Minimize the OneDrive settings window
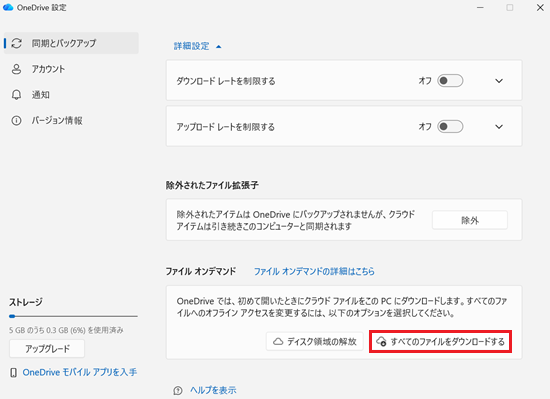550x399 pixels. coord(480,7)
